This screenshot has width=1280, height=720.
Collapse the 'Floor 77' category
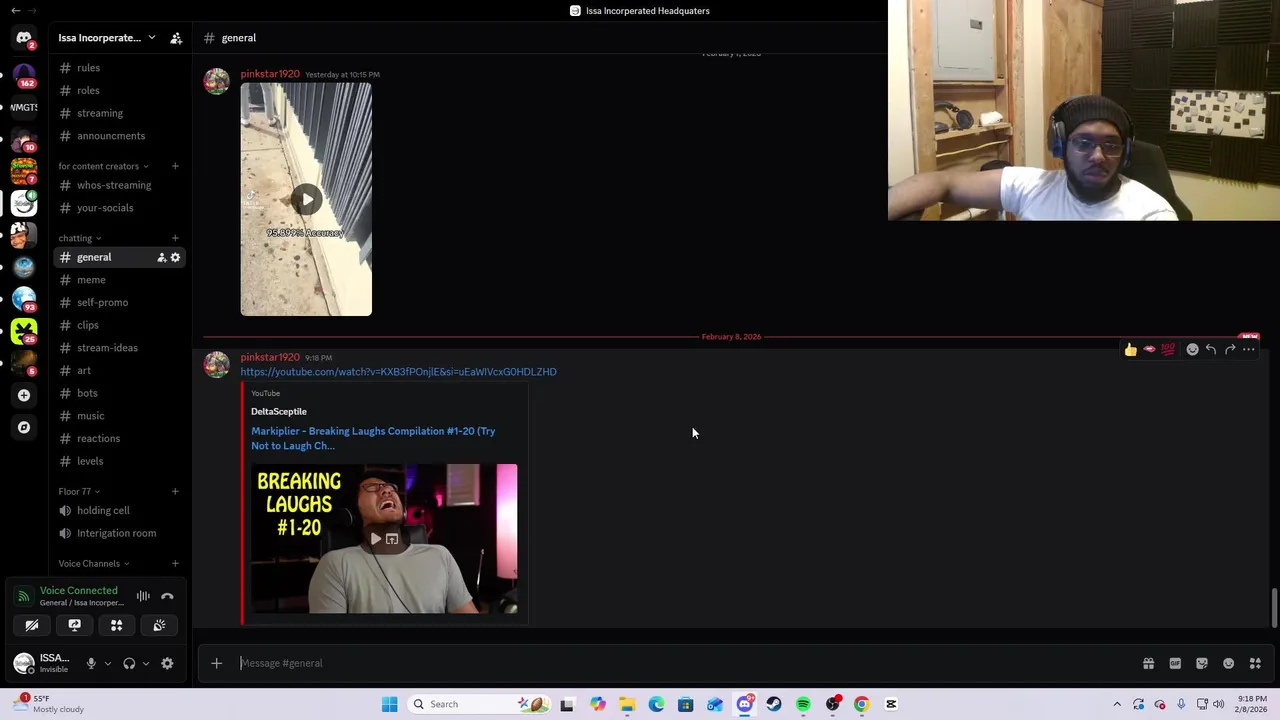click(79, 491)
